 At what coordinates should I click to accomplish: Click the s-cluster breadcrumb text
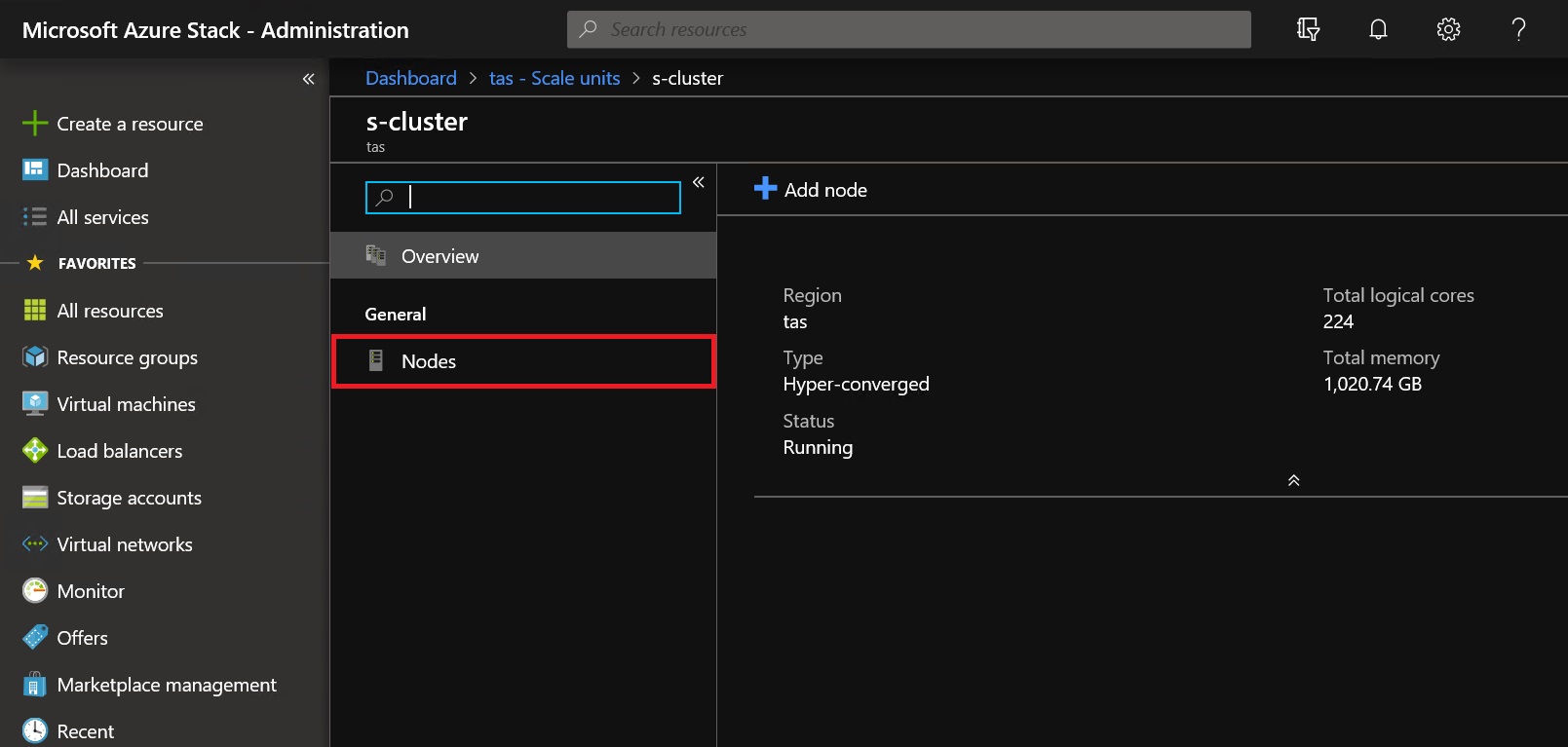687,78
